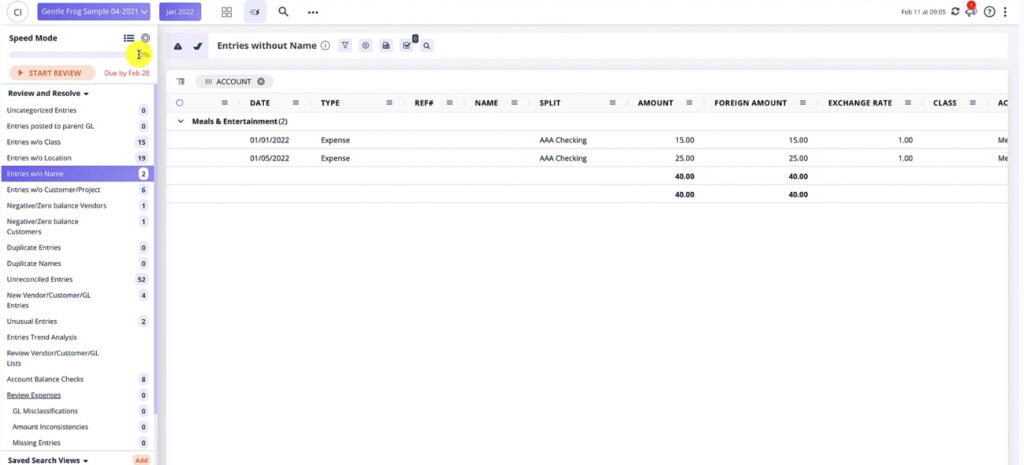Open the help question mark icon
Image resolution: width=1024 pixels, height=465 pixels.
point(990,12)
